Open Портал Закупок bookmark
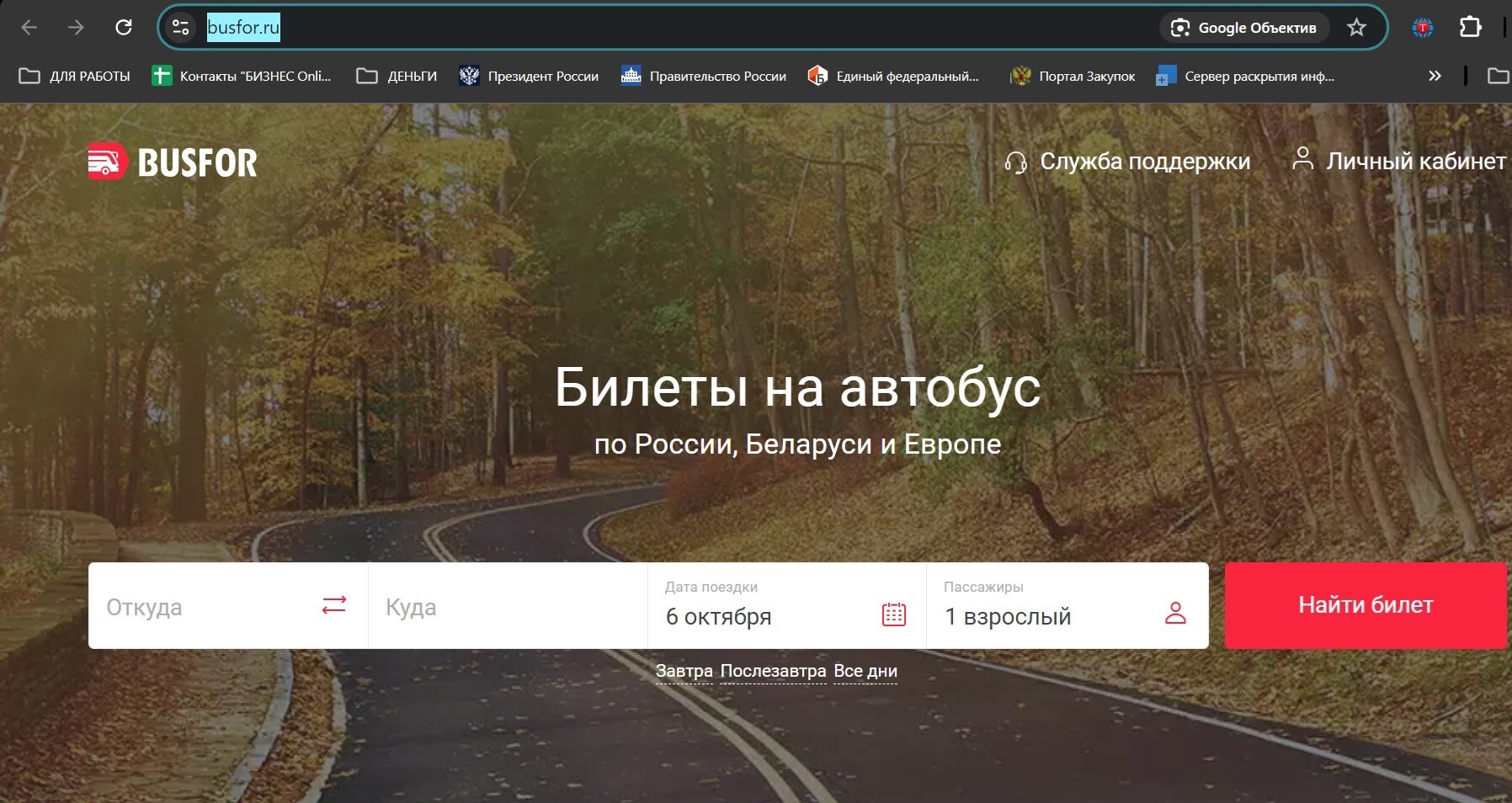 (x=1073, y=76)
